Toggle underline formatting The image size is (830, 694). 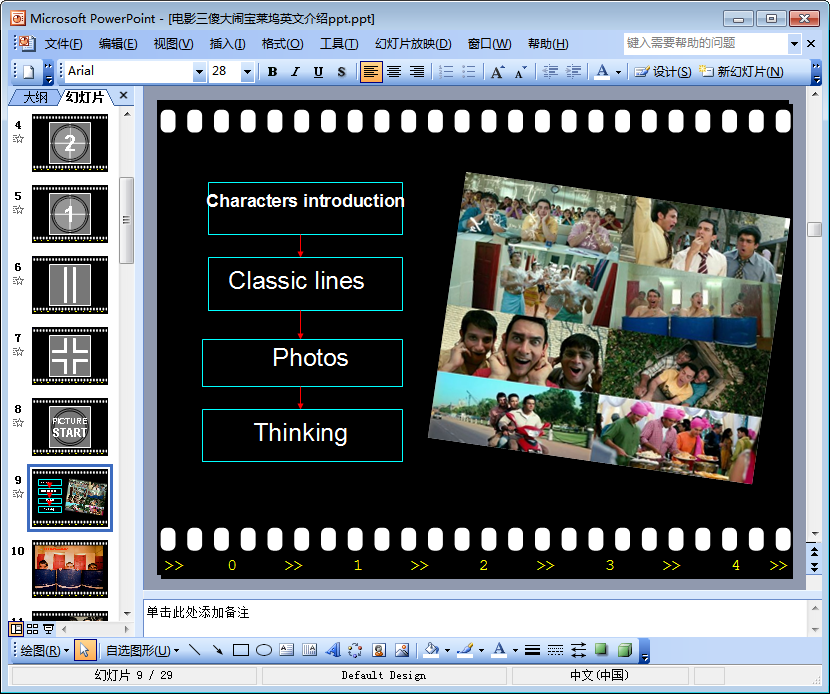(x=318, y=72)
